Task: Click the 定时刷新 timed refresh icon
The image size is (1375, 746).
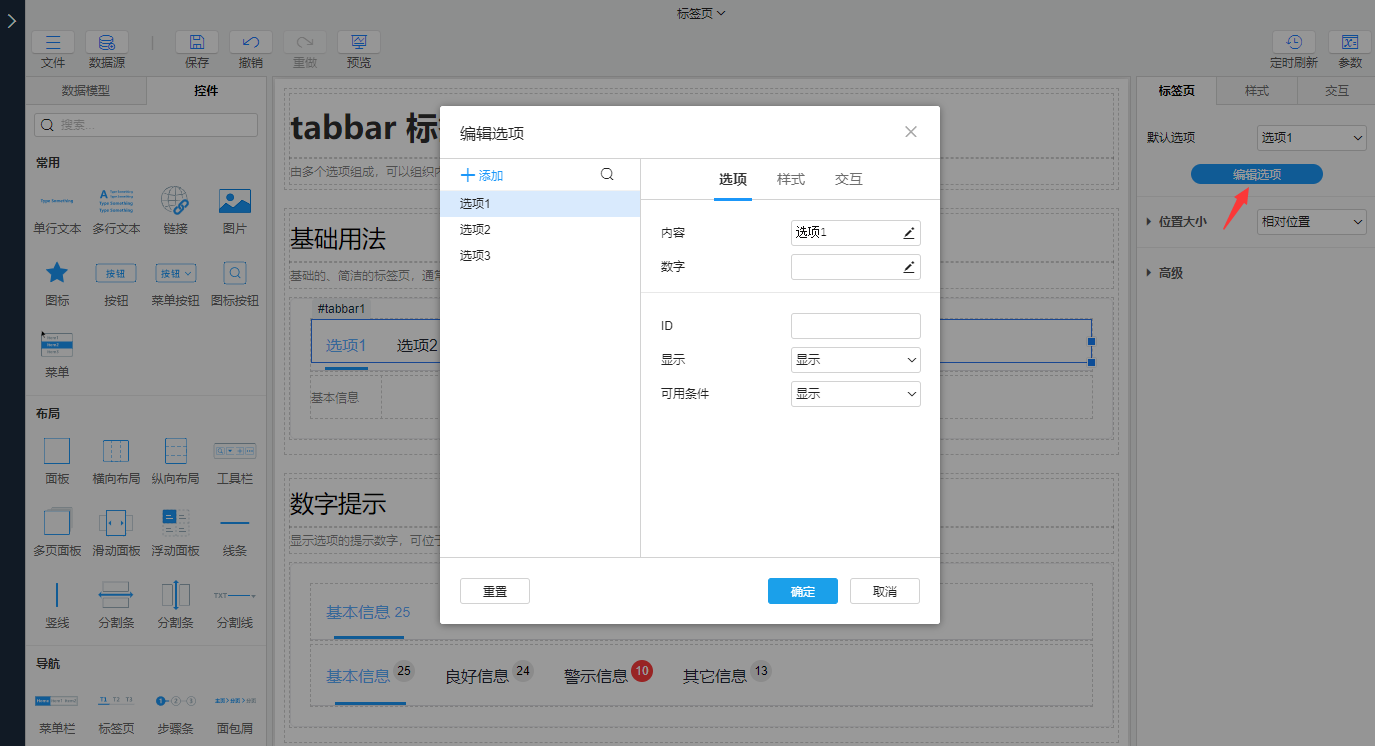Action: (1293, 42)
